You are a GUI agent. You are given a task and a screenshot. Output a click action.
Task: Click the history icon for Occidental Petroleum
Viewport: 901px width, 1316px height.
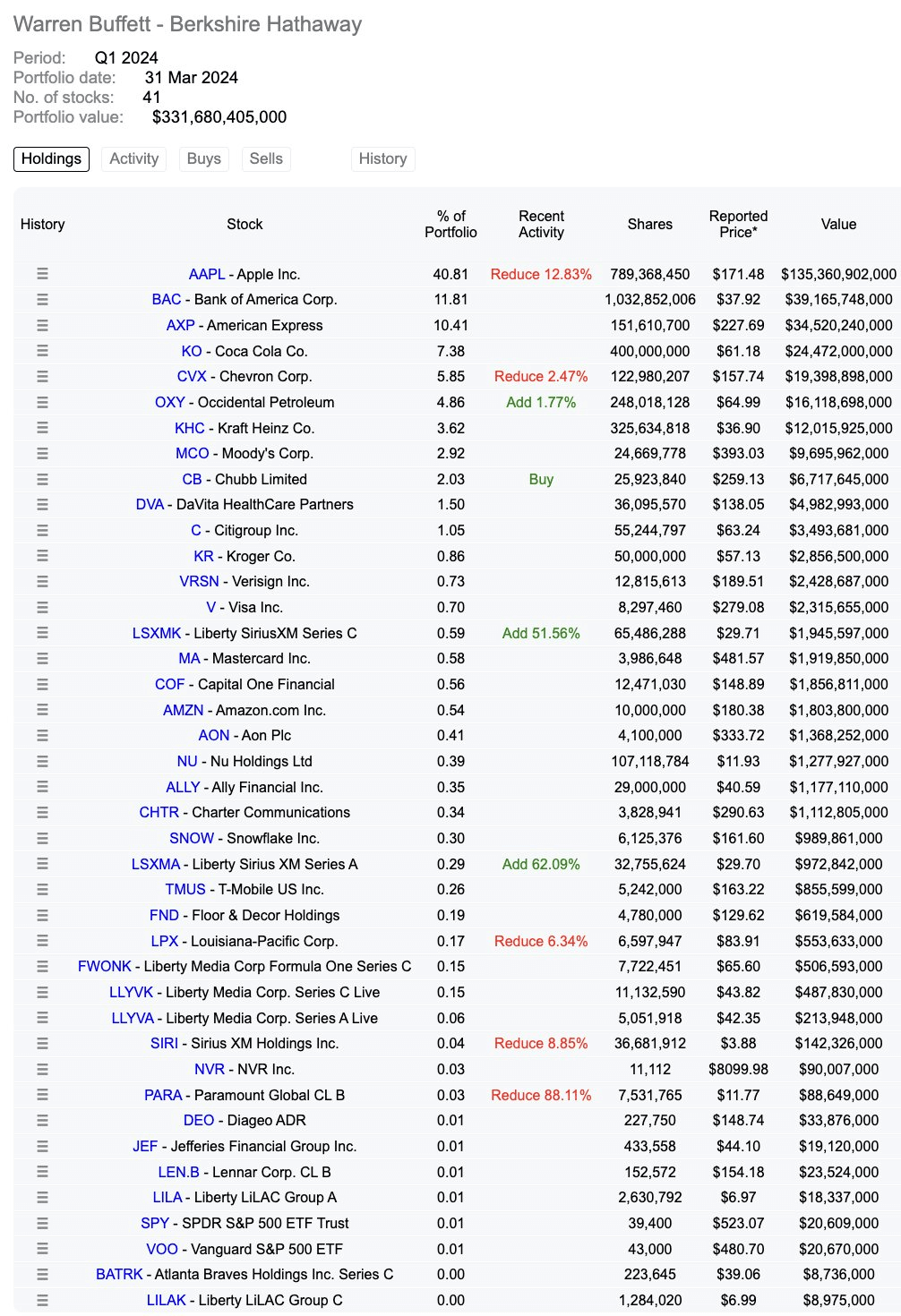point(42,402)
